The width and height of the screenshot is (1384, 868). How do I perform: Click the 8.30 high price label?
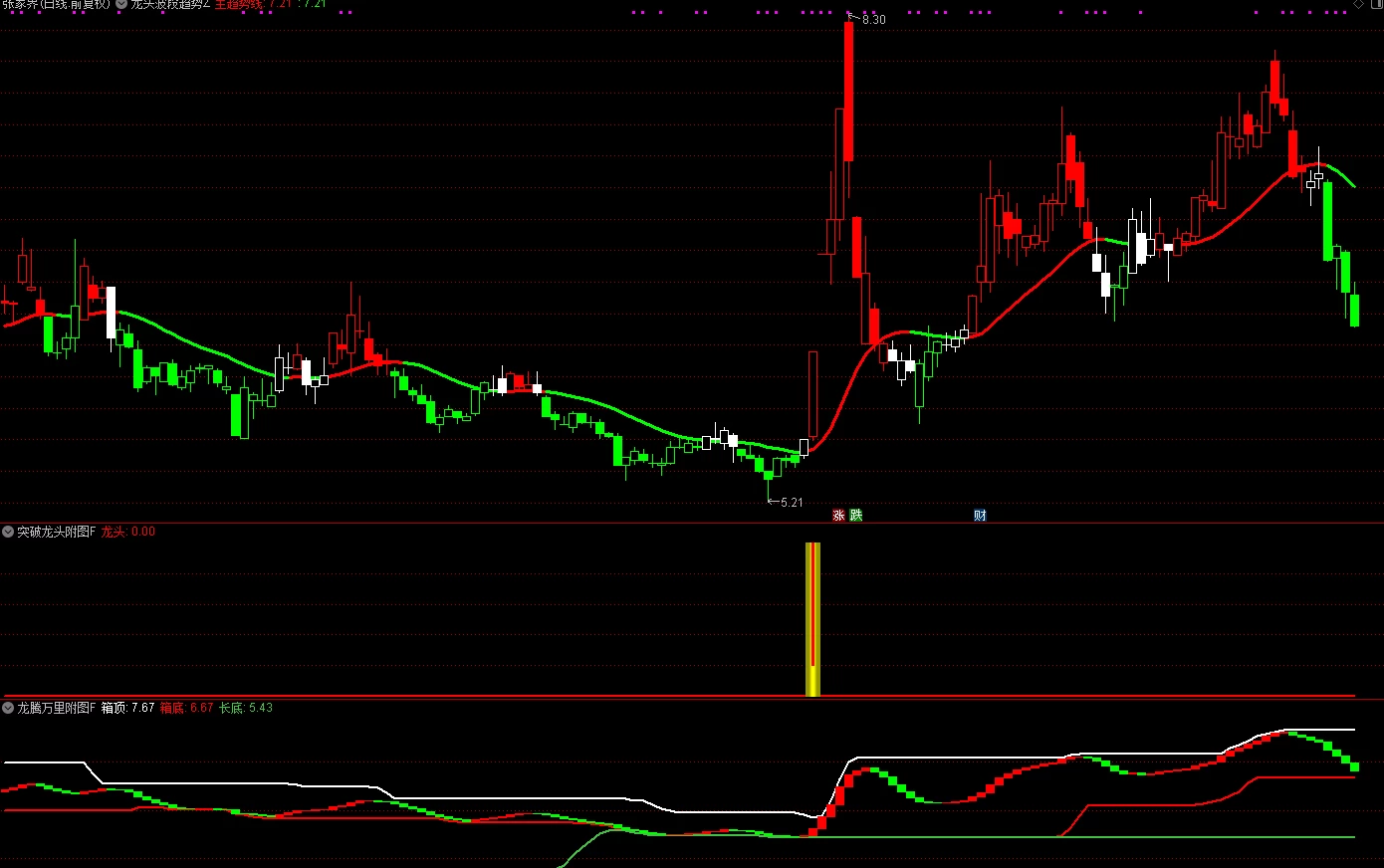click(873, 19)
